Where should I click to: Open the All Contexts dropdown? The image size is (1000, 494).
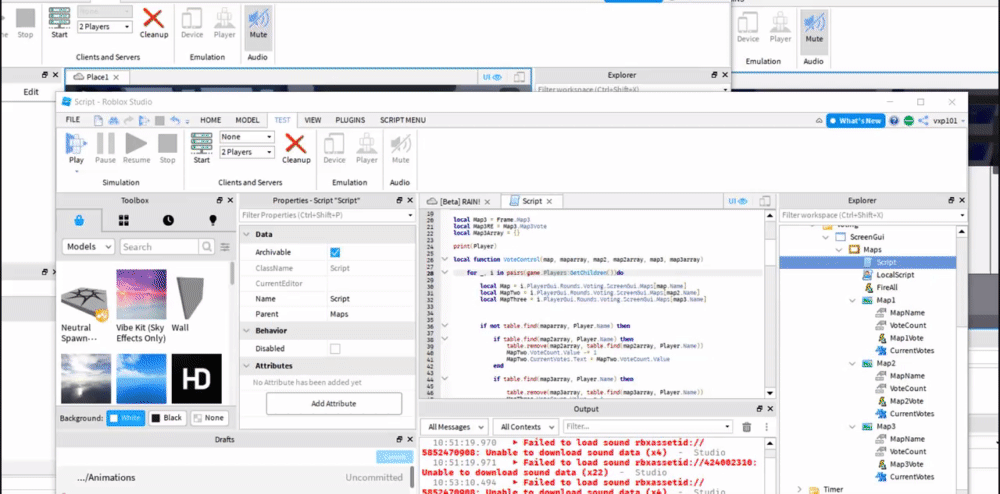(527, 426)
